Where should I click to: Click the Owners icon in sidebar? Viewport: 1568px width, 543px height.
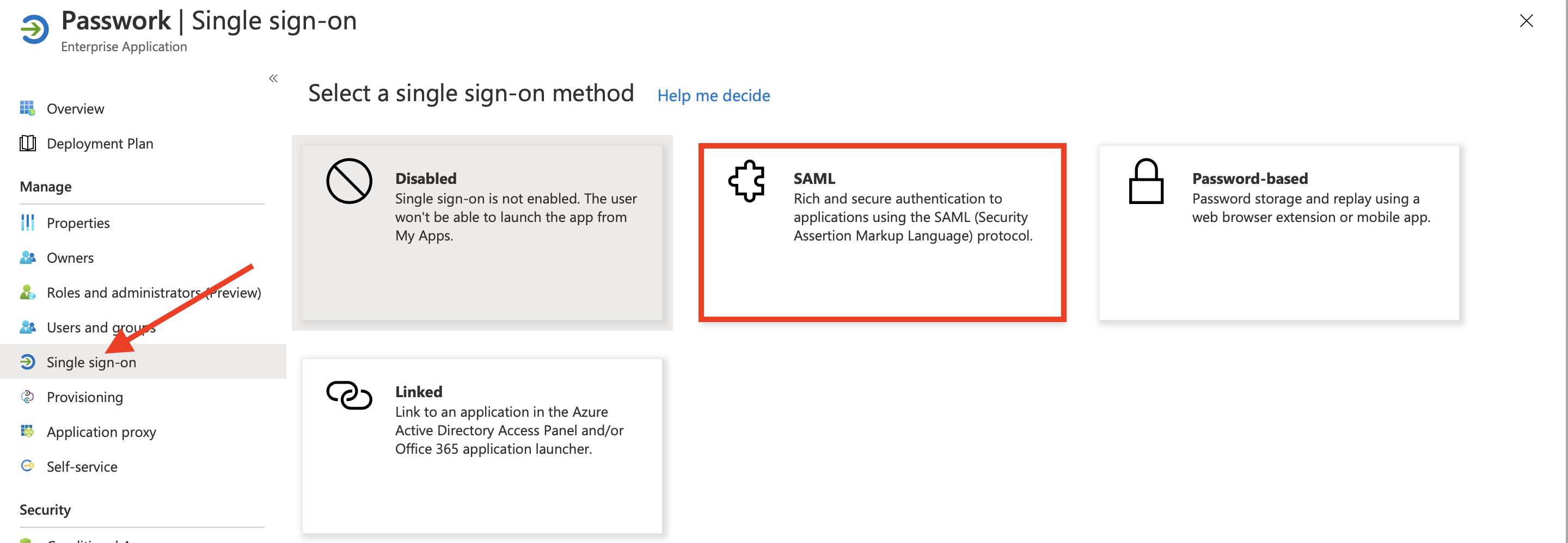pyautogui.click(x=27, y=257)
